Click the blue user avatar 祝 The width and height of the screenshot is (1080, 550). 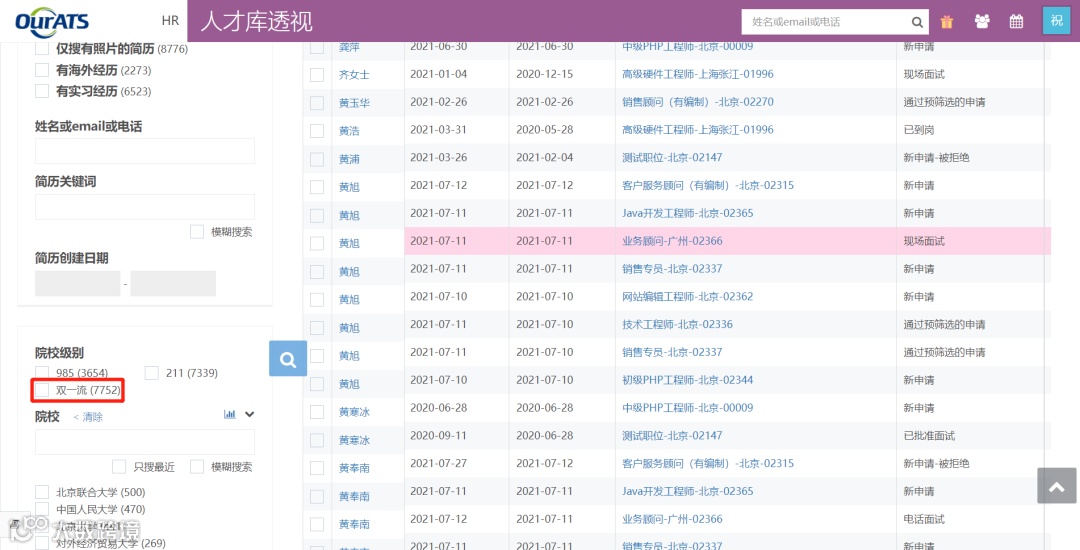pos(1056,21)
